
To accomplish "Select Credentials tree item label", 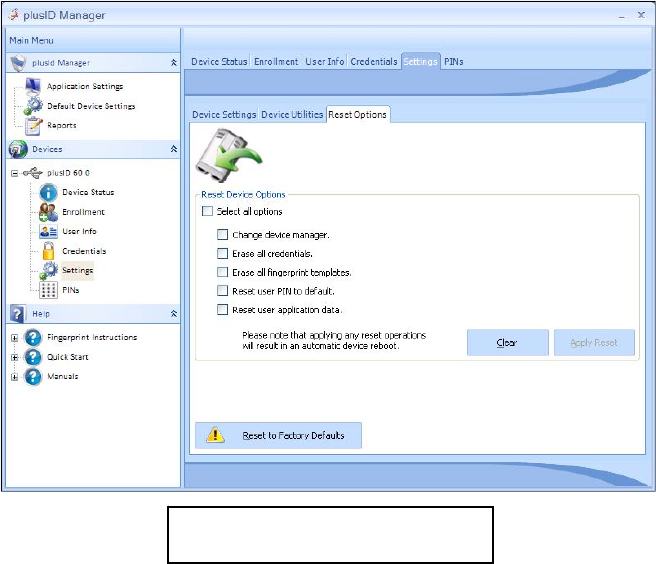I will (84, 251).
